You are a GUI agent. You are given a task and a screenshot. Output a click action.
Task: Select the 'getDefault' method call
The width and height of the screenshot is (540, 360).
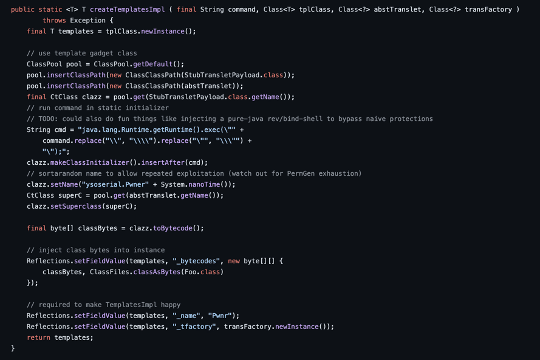(153, 64)
